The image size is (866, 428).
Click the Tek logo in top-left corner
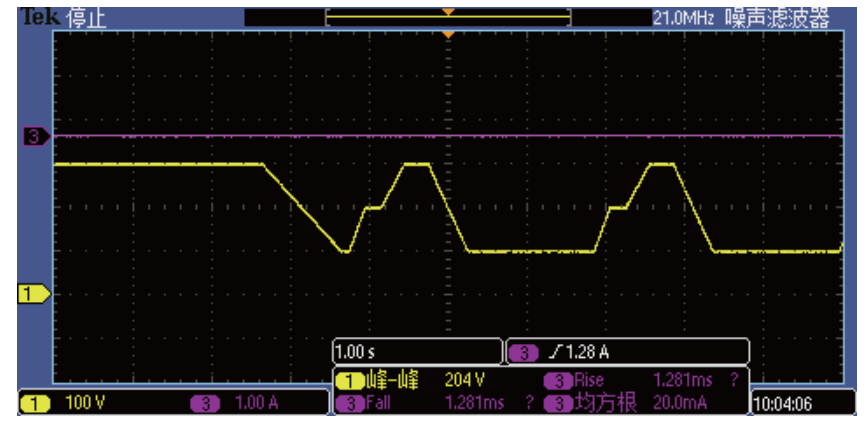[36, 17]
